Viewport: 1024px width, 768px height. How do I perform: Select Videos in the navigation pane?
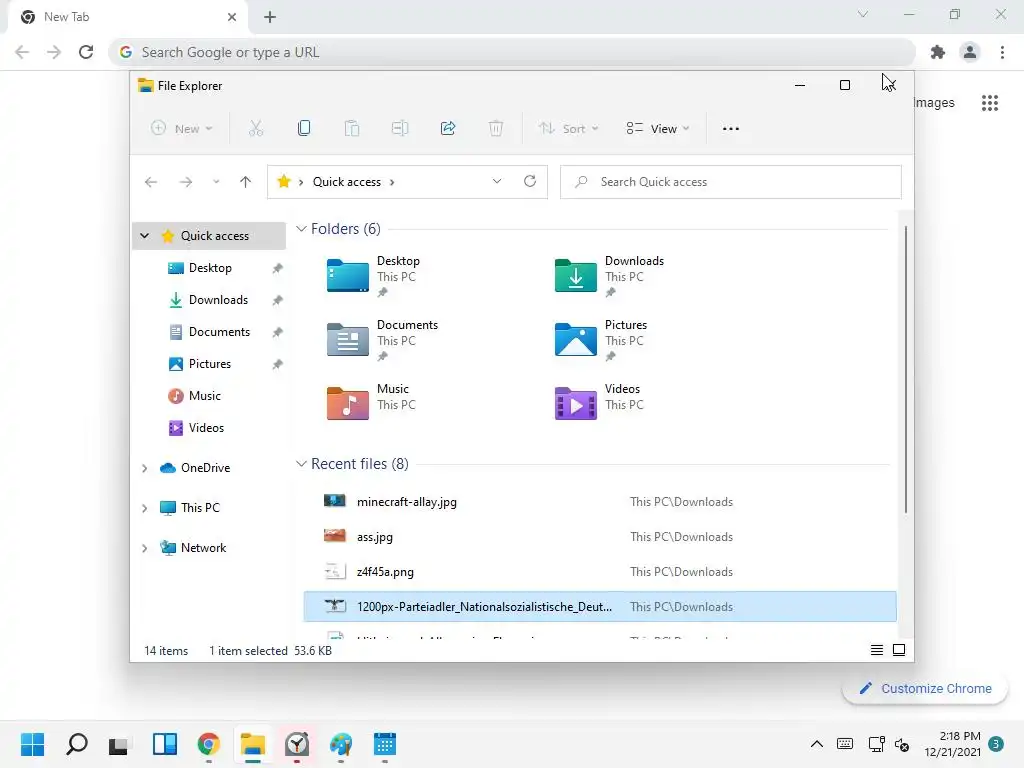pyautogui.click(x=206, y=428)
